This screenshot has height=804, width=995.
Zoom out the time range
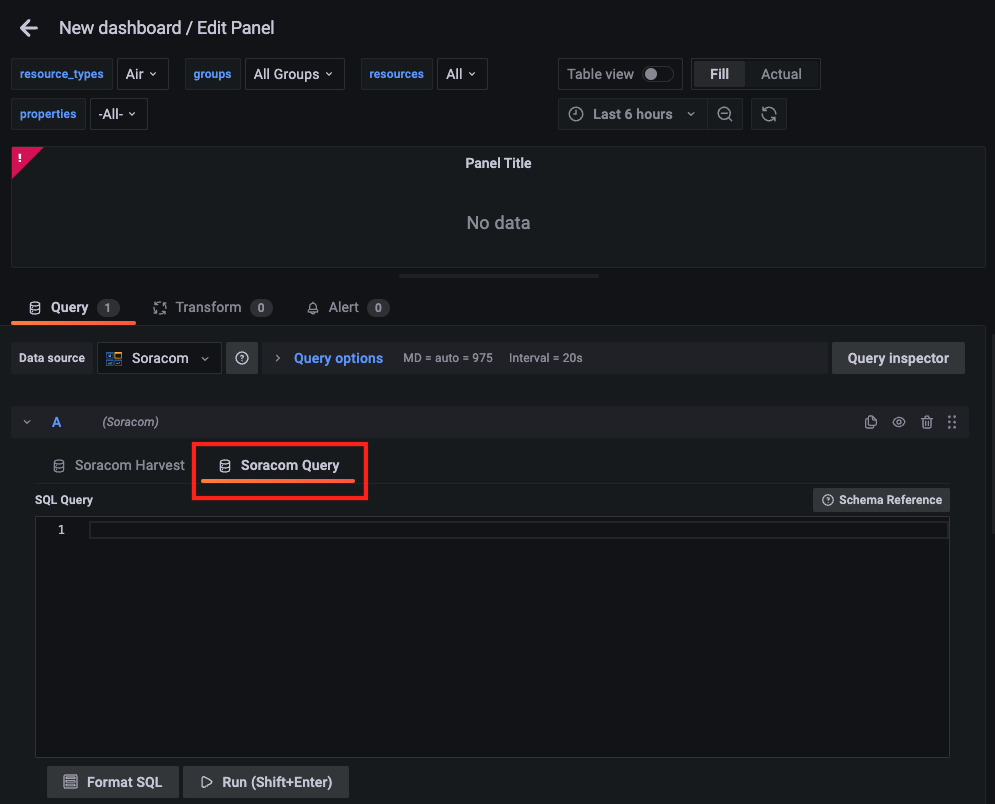point(725,114)
